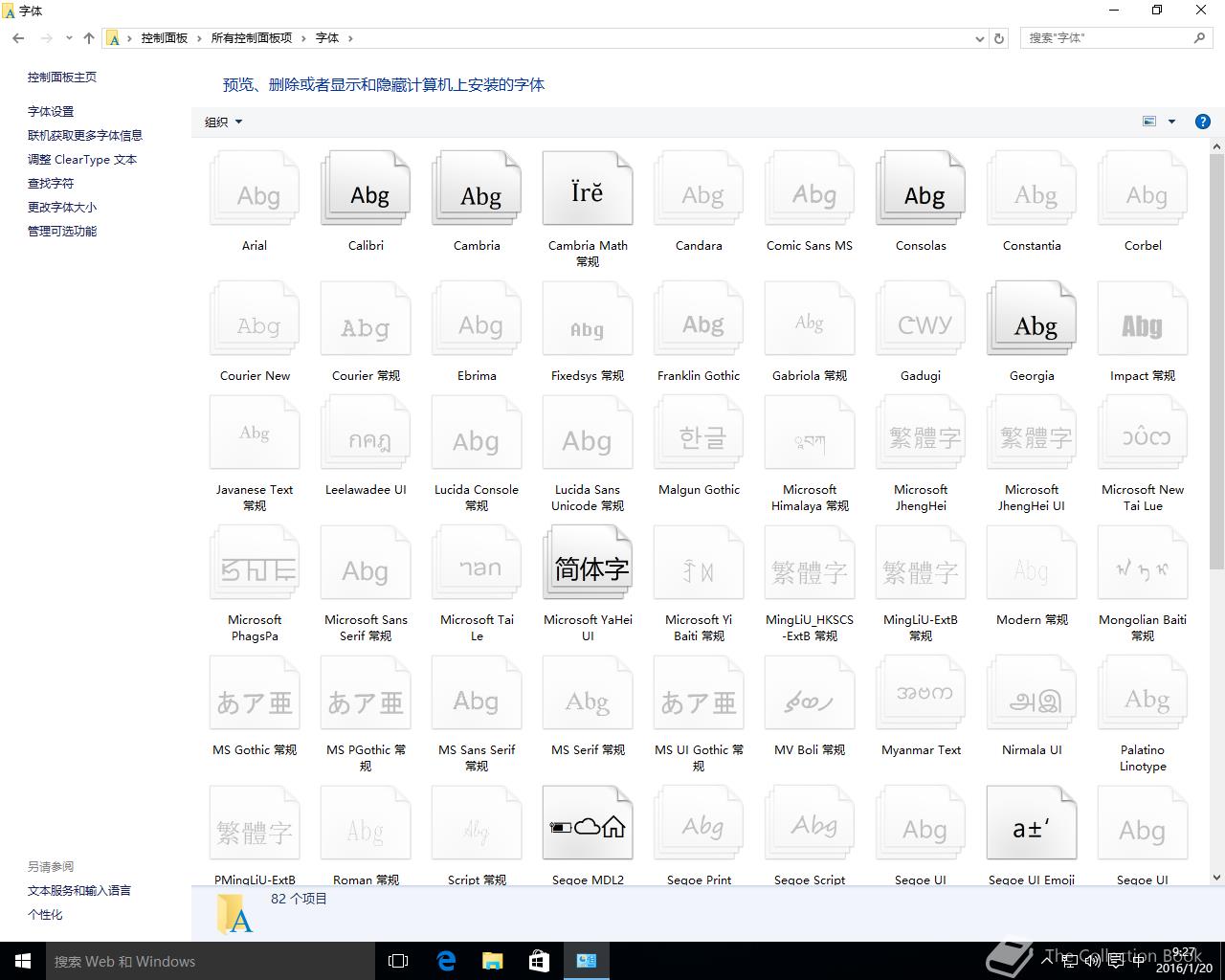Click the scrollbar down arrow
The height and width of the screenshot is (980, 1225).
pos(1216,877)
